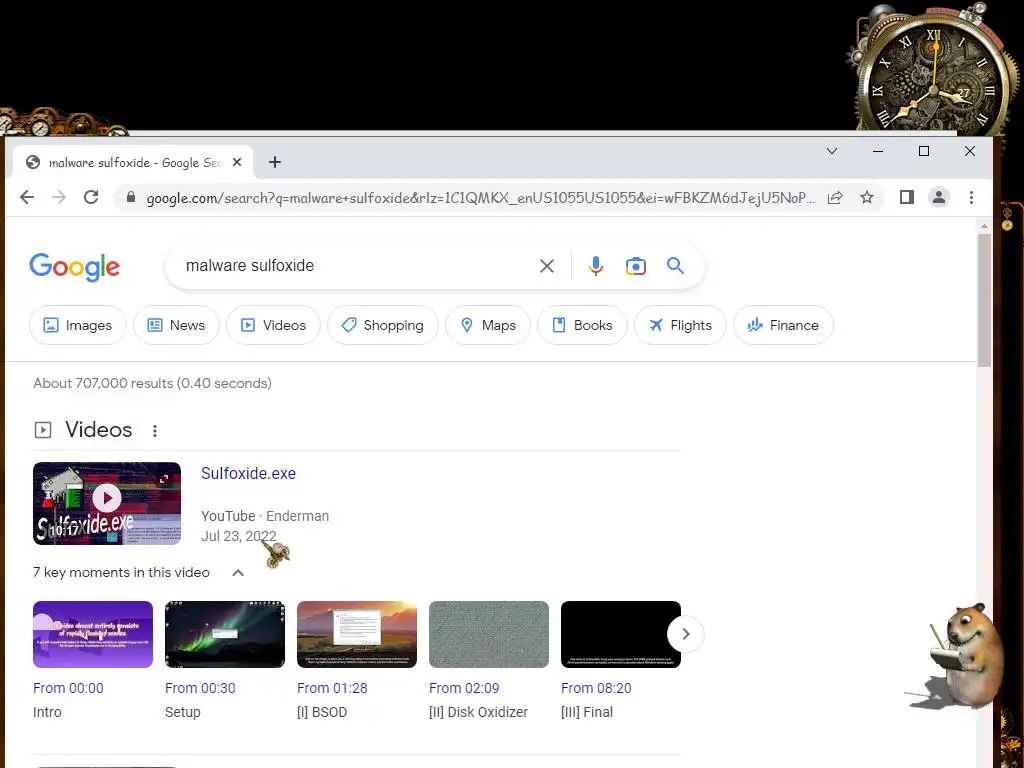Open a new tab with the plus button
1024x768 pixels.
[275, 162]
